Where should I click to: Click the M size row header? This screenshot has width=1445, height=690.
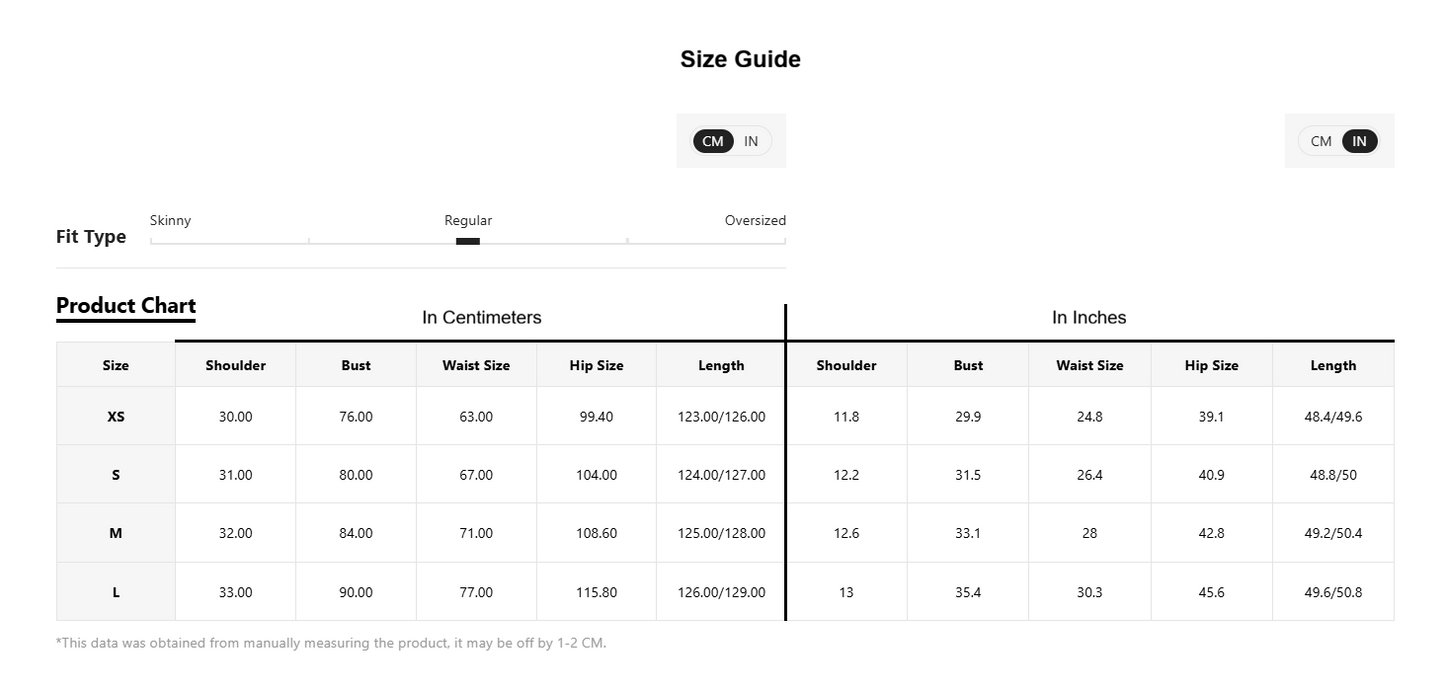pos(116,533)
